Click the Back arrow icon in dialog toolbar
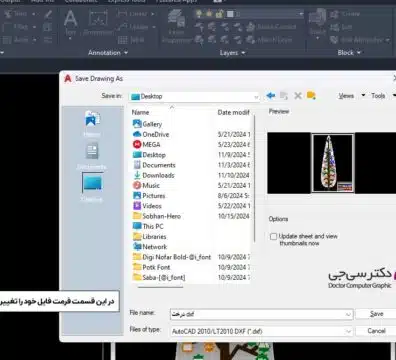Screen dimensions: 396x360 [x=271, y=96]
